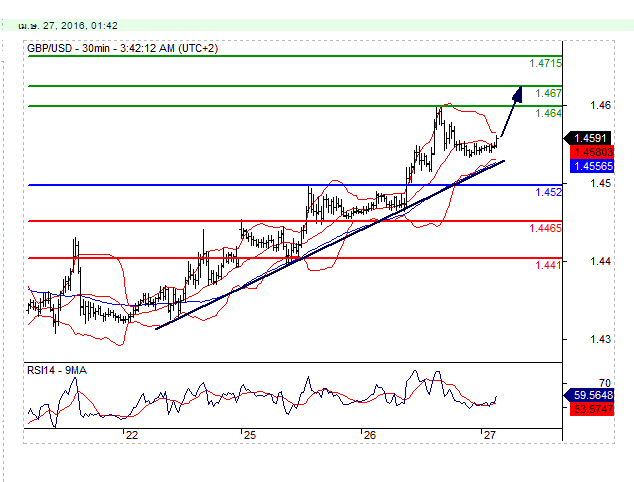This screenshot has width=634, height=482.
Task: Click the 59.5648 RSI value tag
Action: coord(590,395)
